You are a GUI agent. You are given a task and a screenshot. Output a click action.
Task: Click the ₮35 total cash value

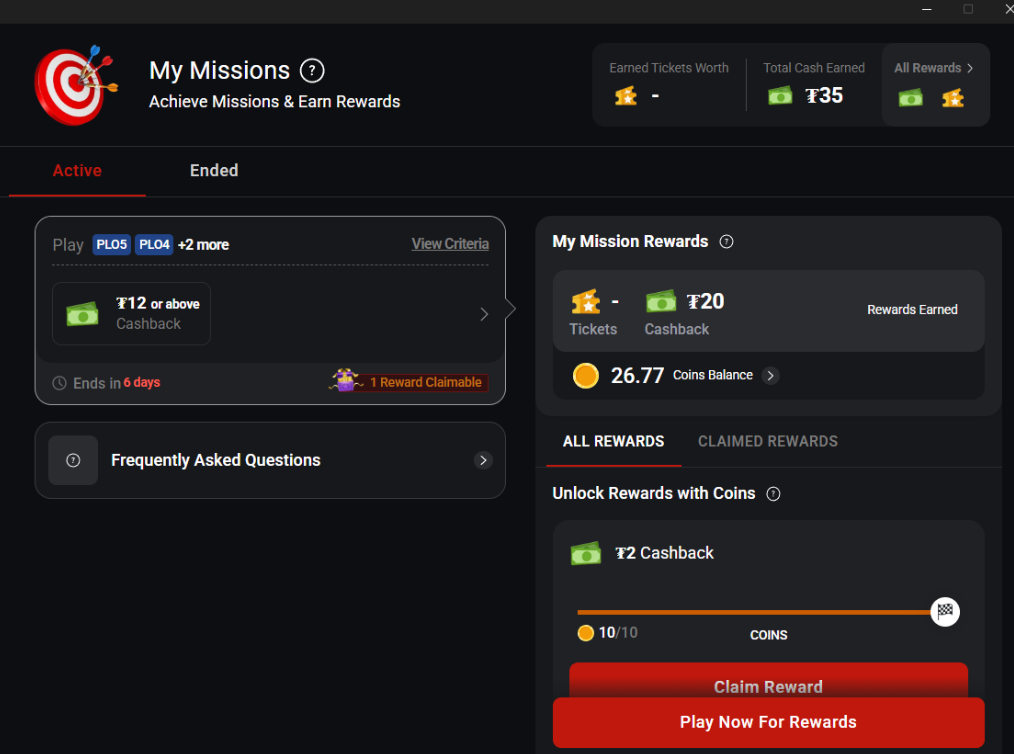(x=823, y=96)
